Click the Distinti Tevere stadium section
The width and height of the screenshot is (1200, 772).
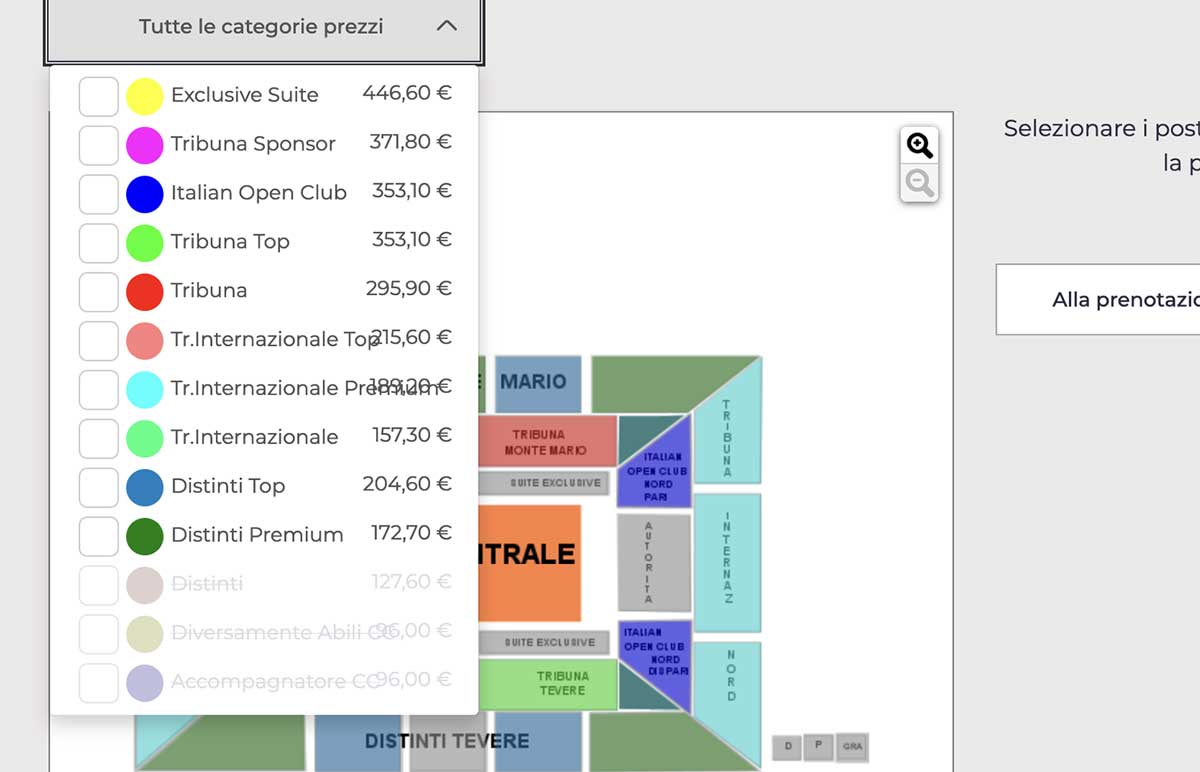(x=446, y=742)
